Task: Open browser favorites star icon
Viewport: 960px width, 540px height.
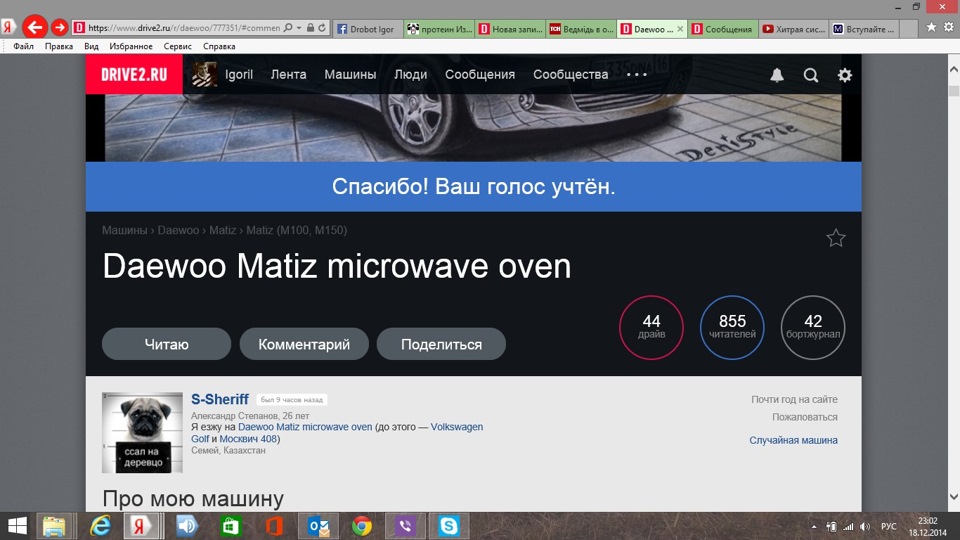Action: click(931, 27)
